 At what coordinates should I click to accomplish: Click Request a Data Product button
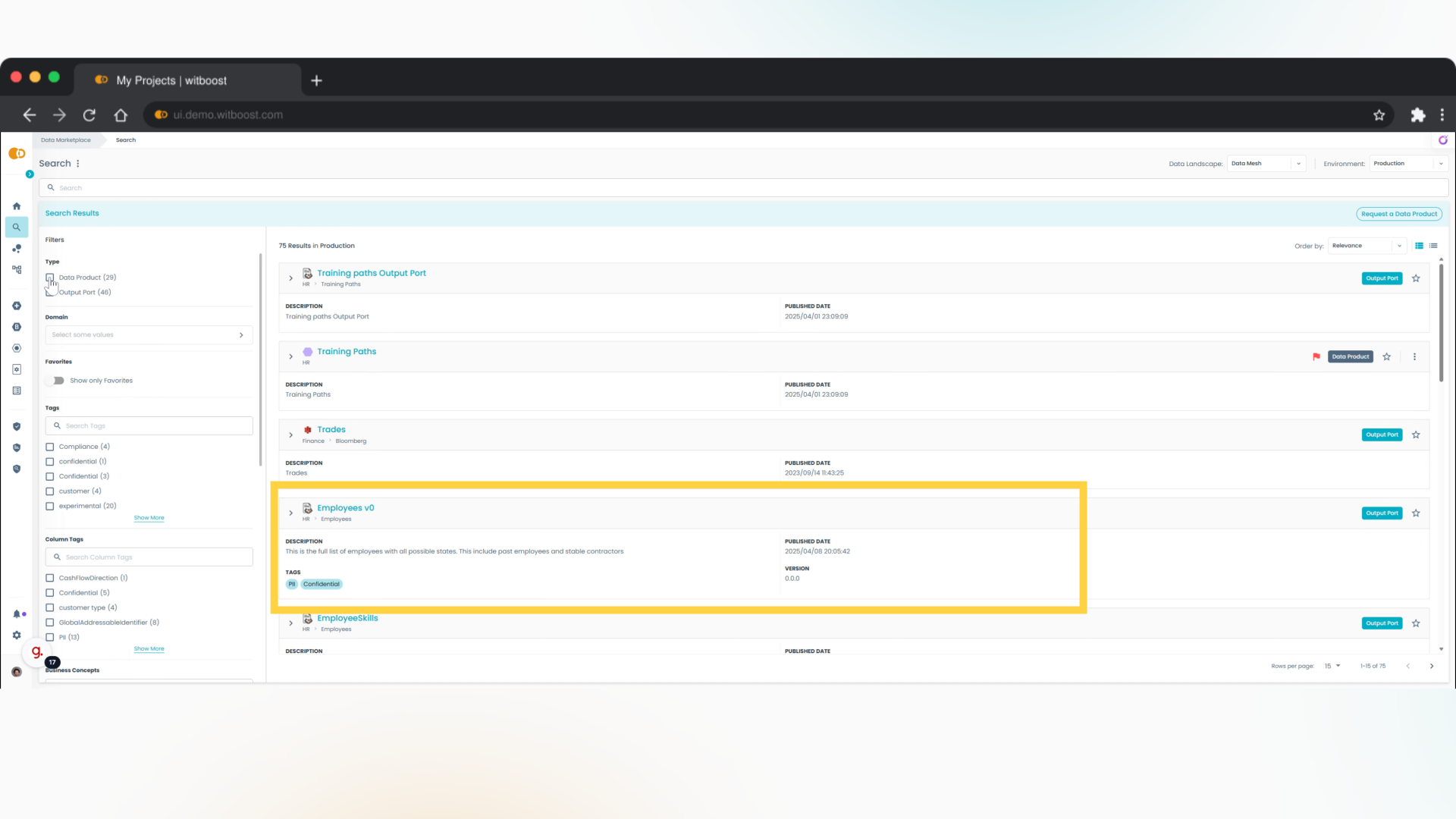click(1399, 215)
